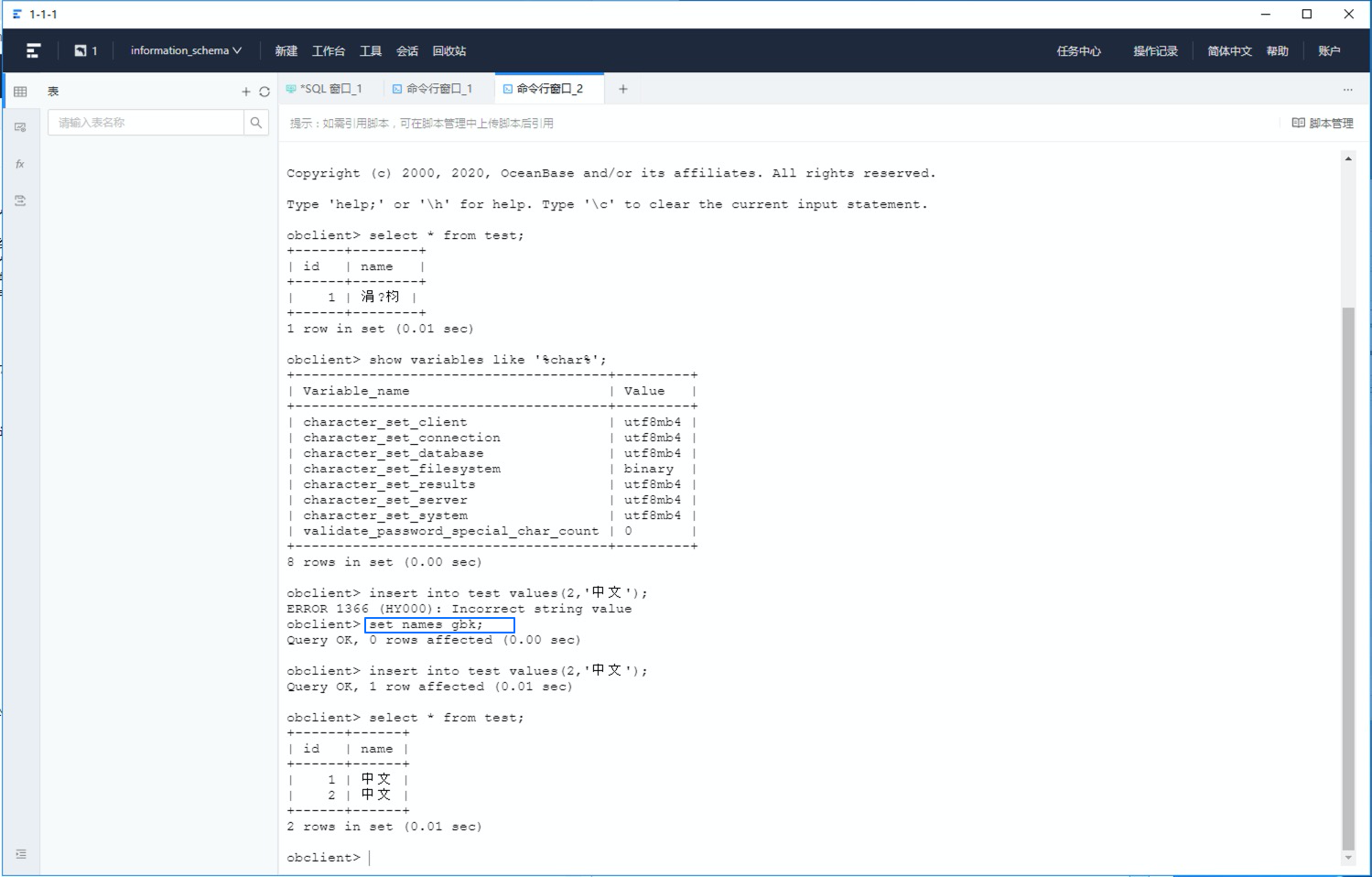The width and height of the screenshot is (1372, 877).
Task: Click the refresh icon in the table panel
Action: pyautogui.click(x=264, y=91)
